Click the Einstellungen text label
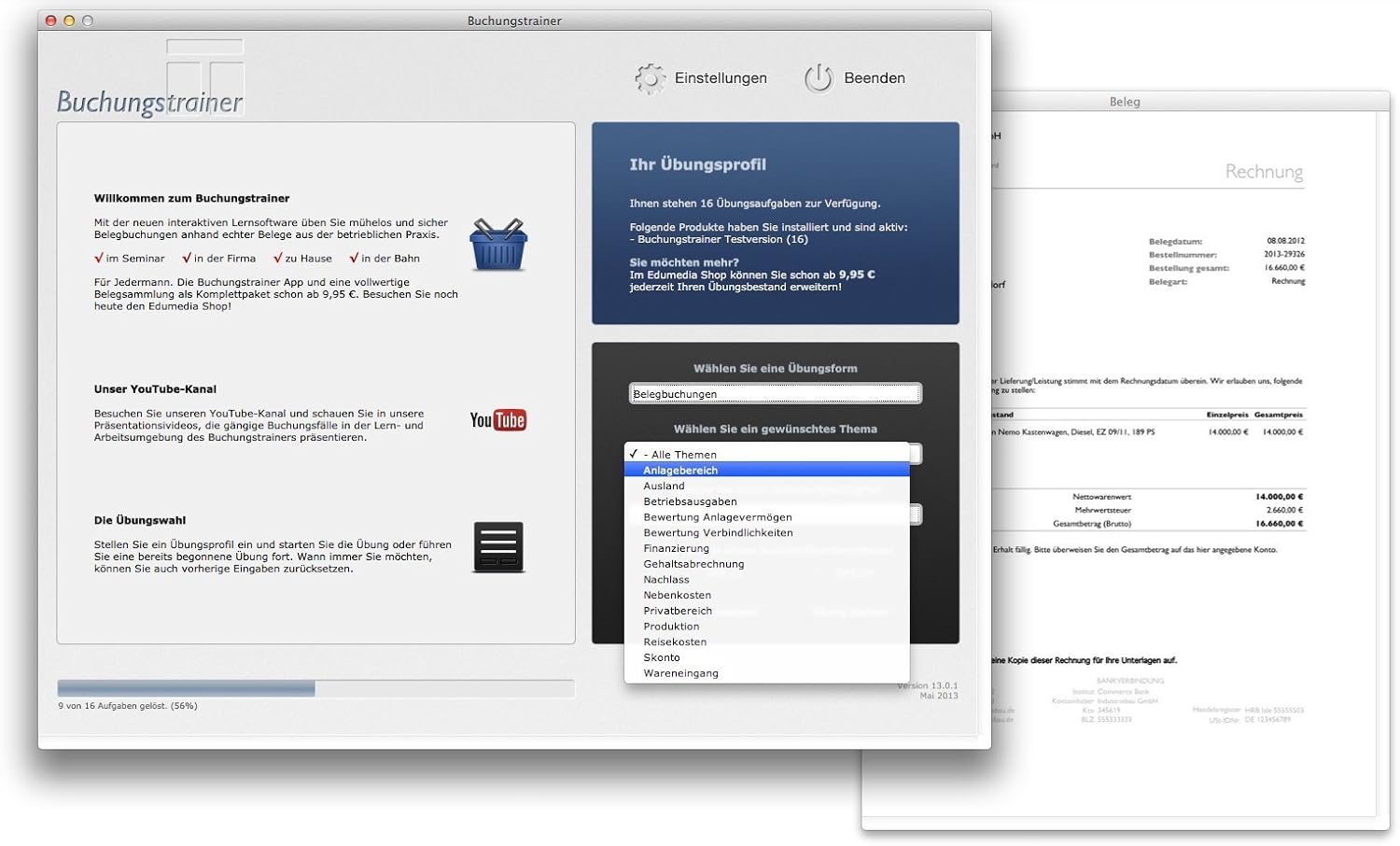Screen dimensions: 1400x846 coord(721,78)
